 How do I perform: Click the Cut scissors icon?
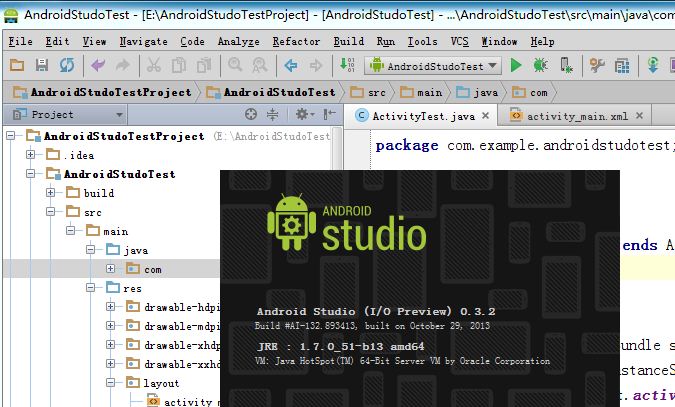click(154, 65)
